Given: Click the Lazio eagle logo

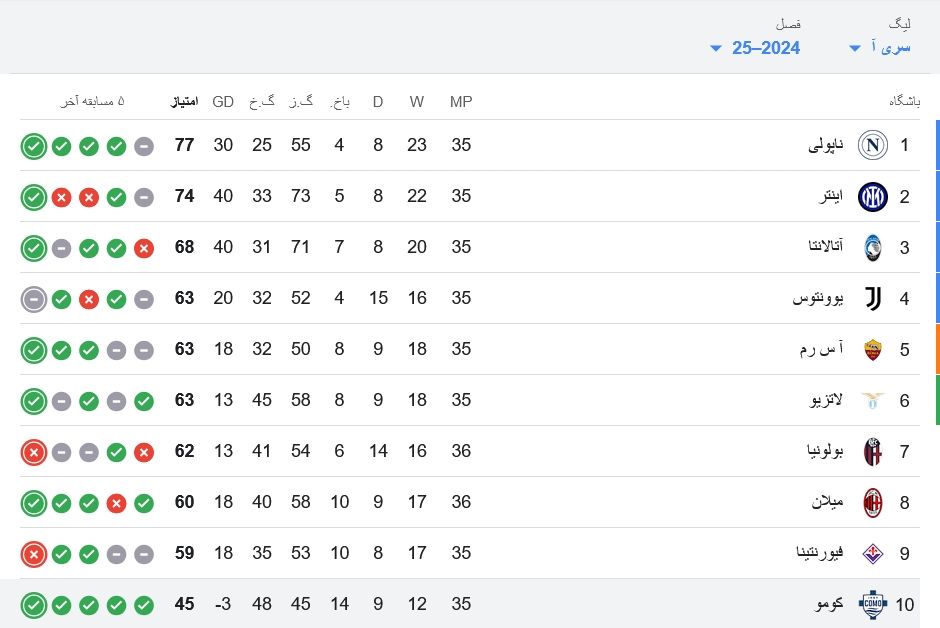Looking at the screenshot, I should (872, 400).
